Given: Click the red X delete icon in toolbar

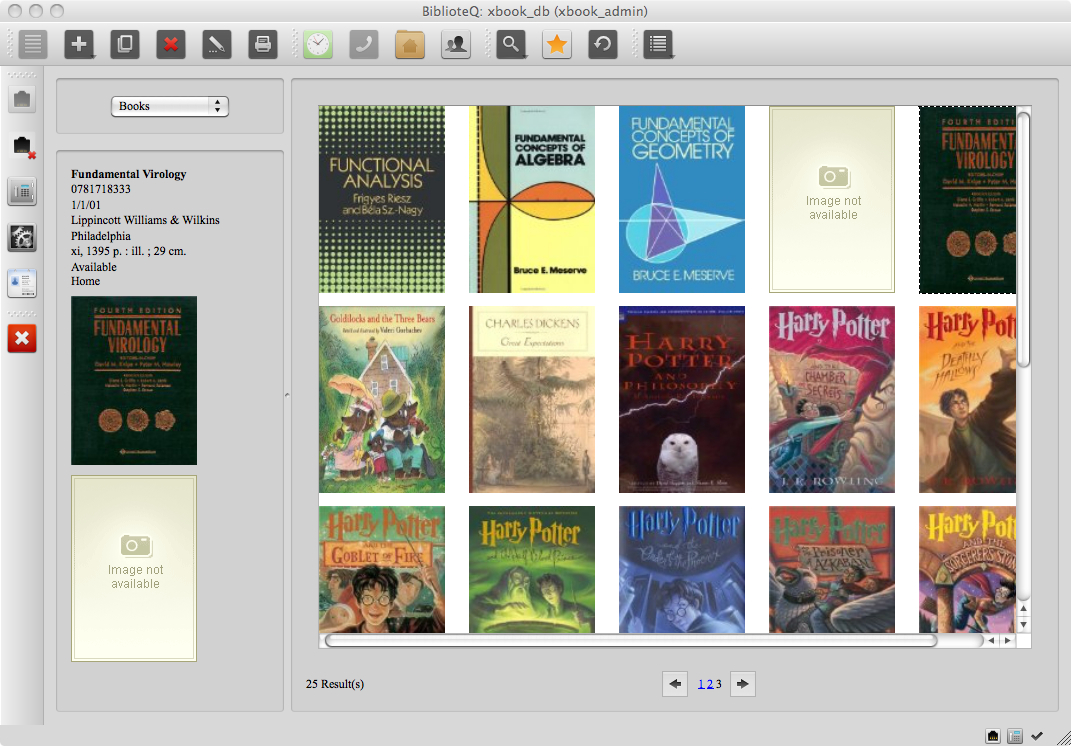Looking at the screenshot, I should pyautogui.click(x=171, y=44).
